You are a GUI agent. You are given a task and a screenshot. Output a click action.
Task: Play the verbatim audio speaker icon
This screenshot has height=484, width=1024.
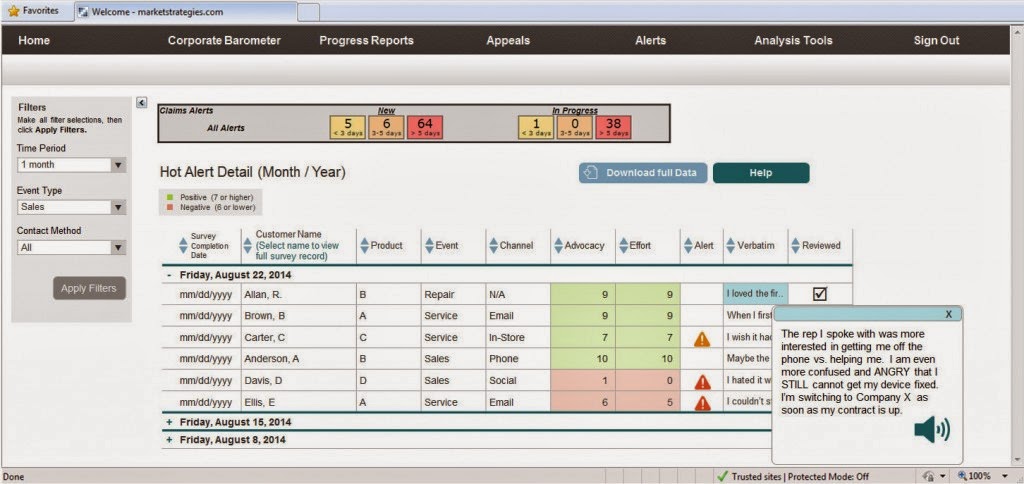point(931,430)
